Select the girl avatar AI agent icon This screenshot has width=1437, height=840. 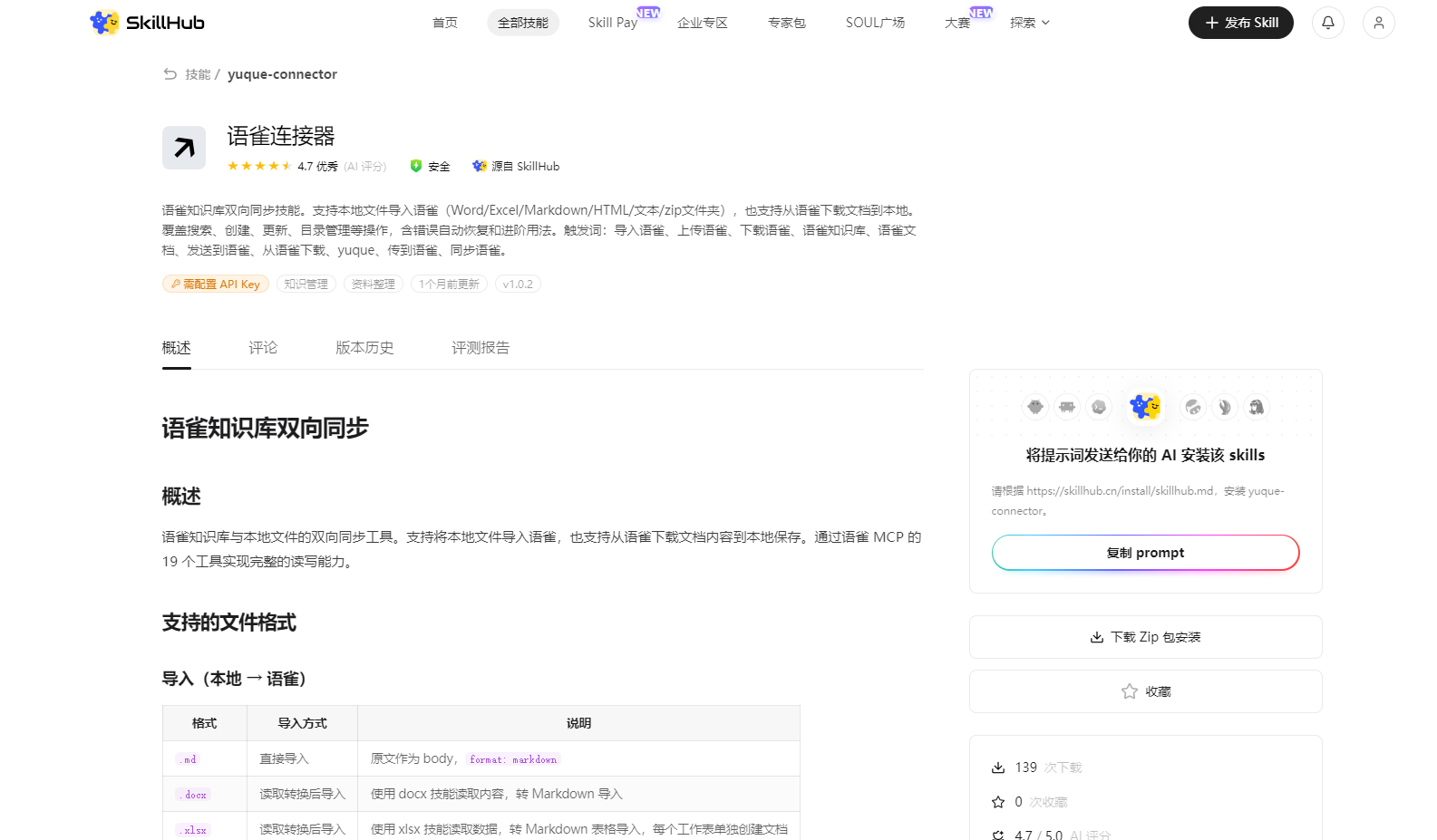click(x=1257, y=407)
